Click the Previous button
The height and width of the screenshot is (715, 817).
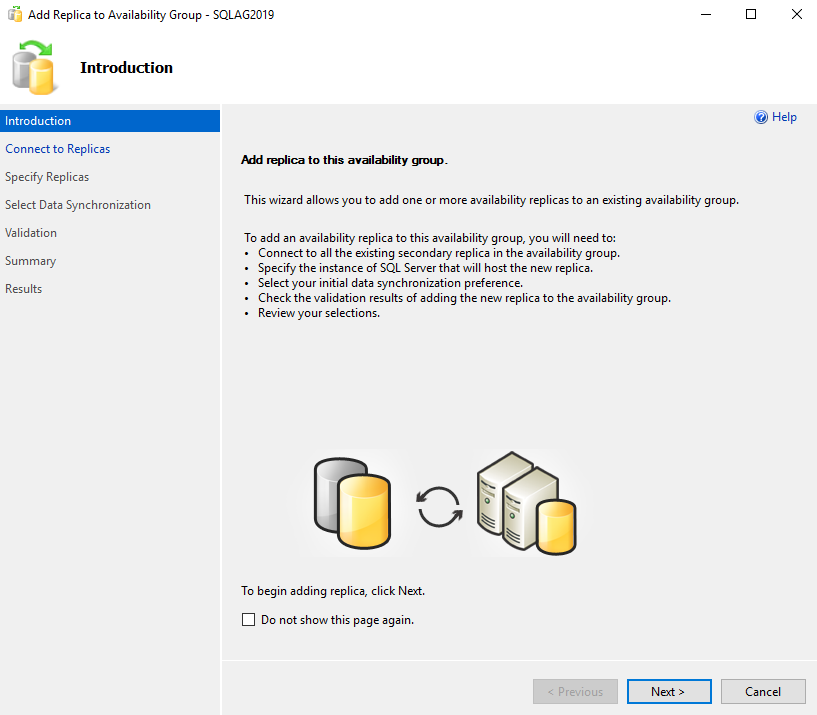coord(574,691)
